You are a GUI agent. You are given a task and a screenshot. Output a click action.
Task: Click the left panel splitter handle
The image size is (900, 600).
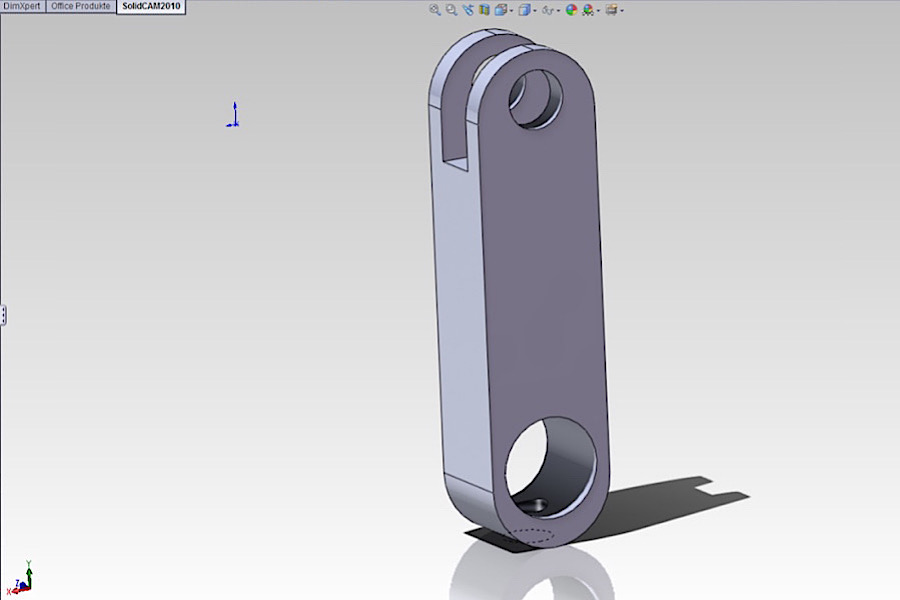[3, 315]
